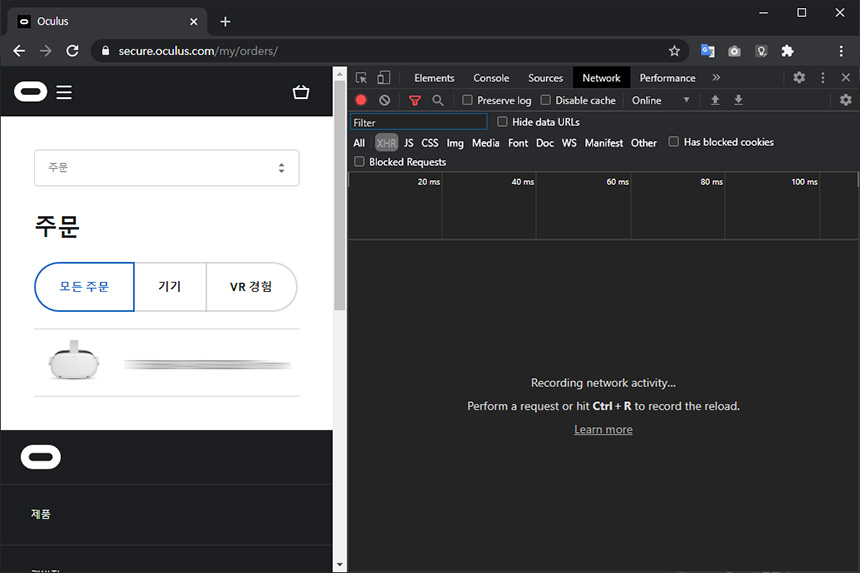Filter requests by WS

pos(569,143)
